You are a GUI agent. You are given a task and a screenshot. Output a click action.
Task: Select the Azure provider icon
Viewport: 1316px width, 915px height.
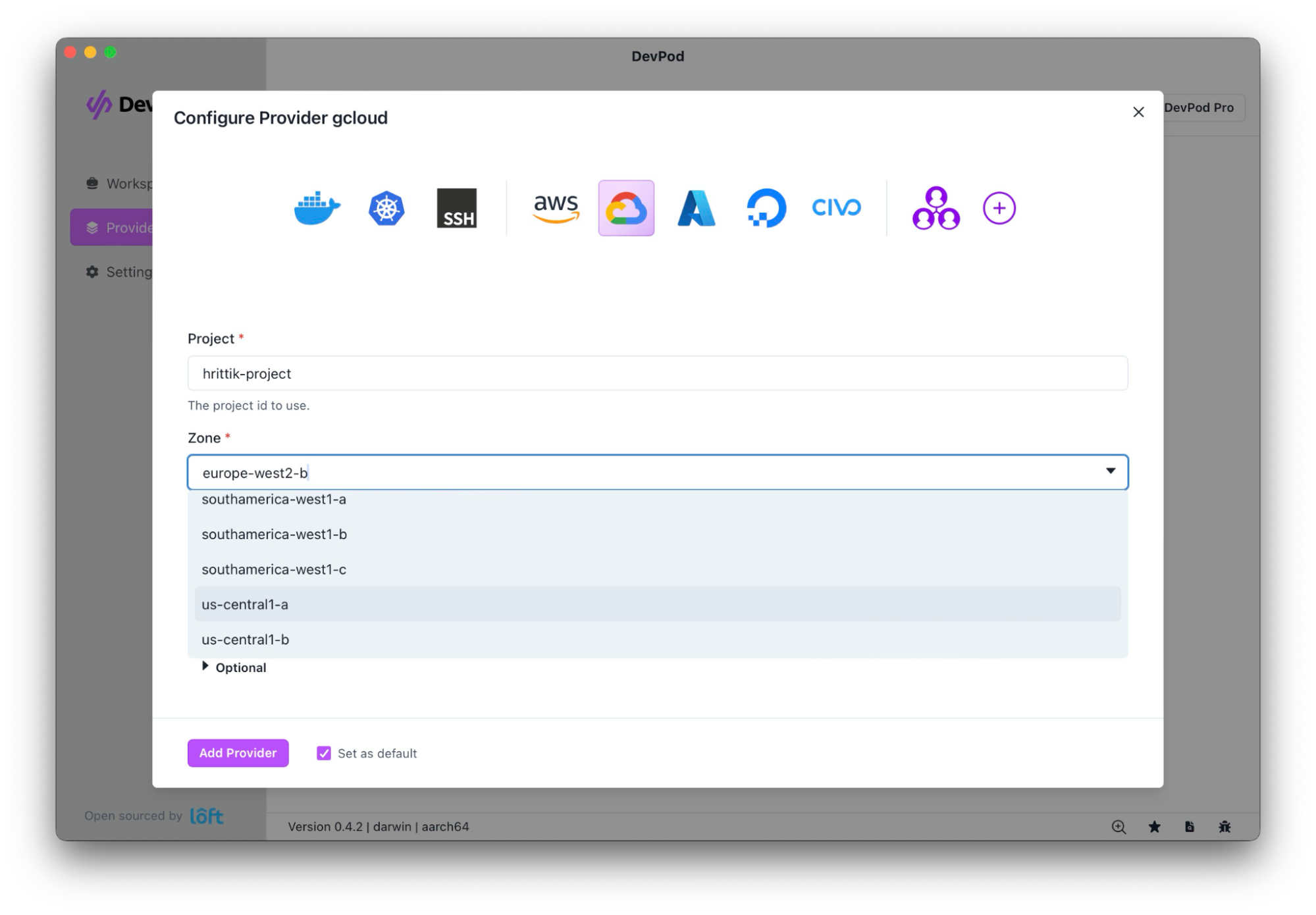[x=696, y=208]
